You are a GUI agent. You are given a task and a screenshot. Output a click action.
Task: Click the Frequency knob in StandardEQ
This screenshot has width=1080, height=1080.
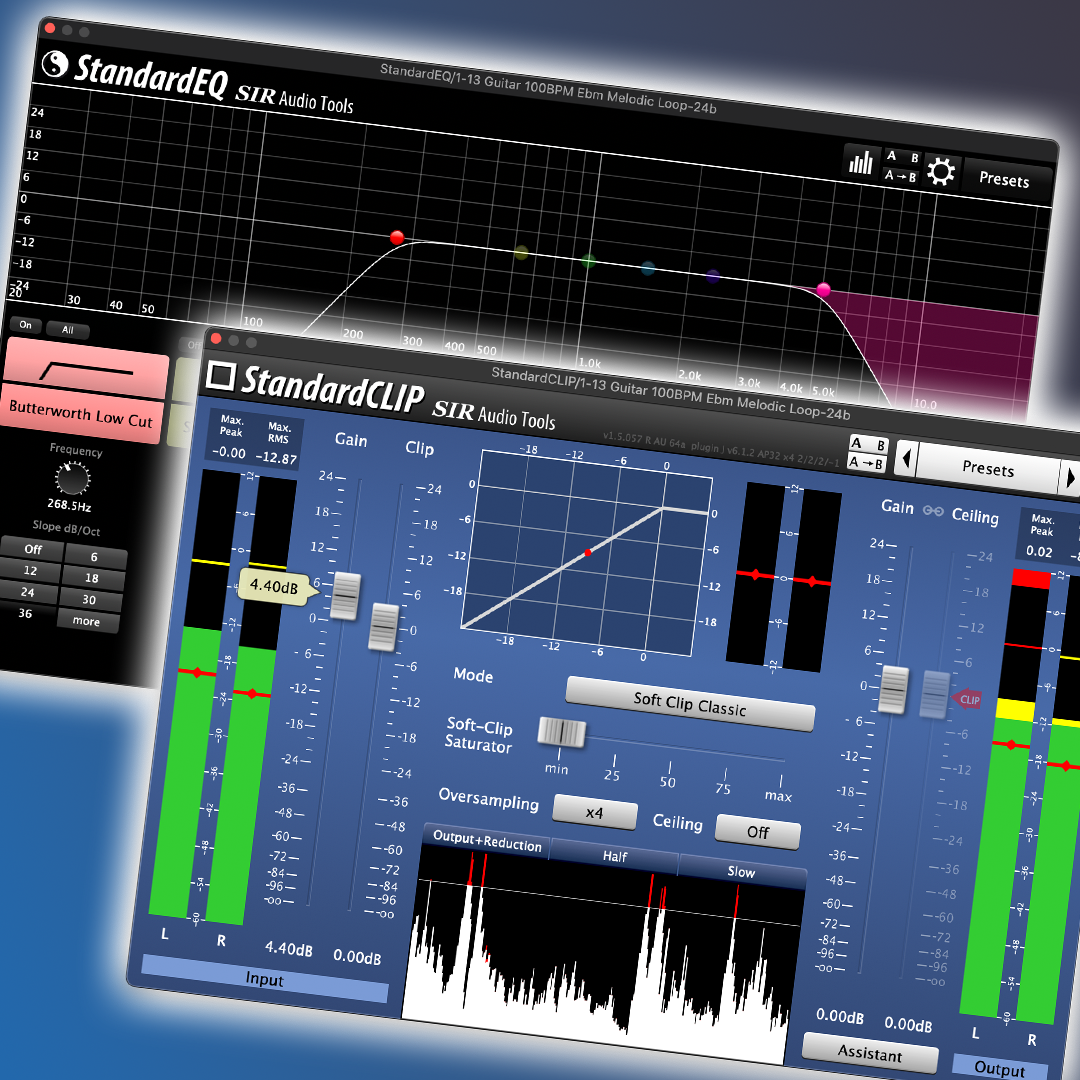(x=72, y=478)
